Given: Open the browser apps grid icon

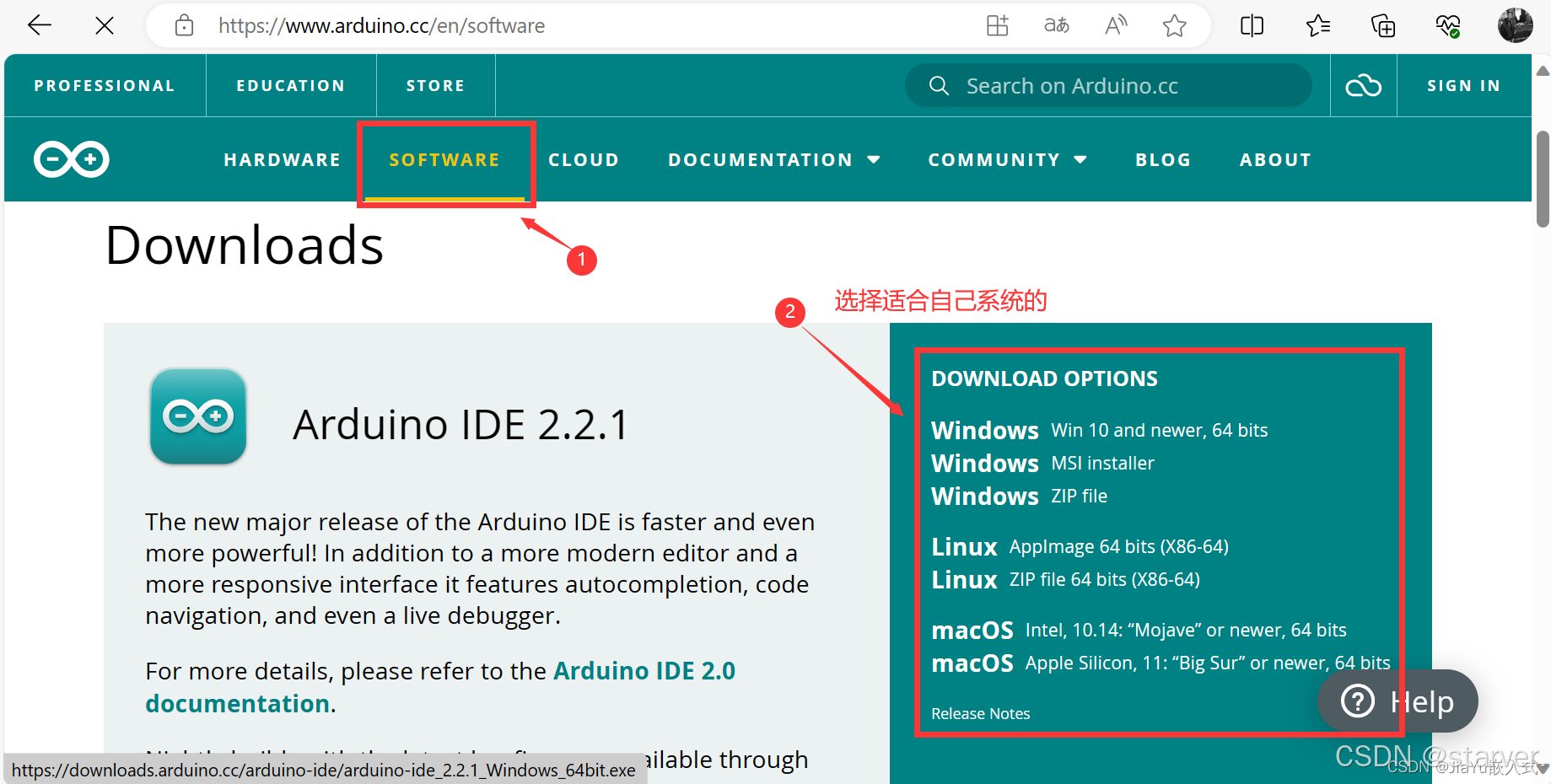Looking at the screenshot, I should (997, 26).
